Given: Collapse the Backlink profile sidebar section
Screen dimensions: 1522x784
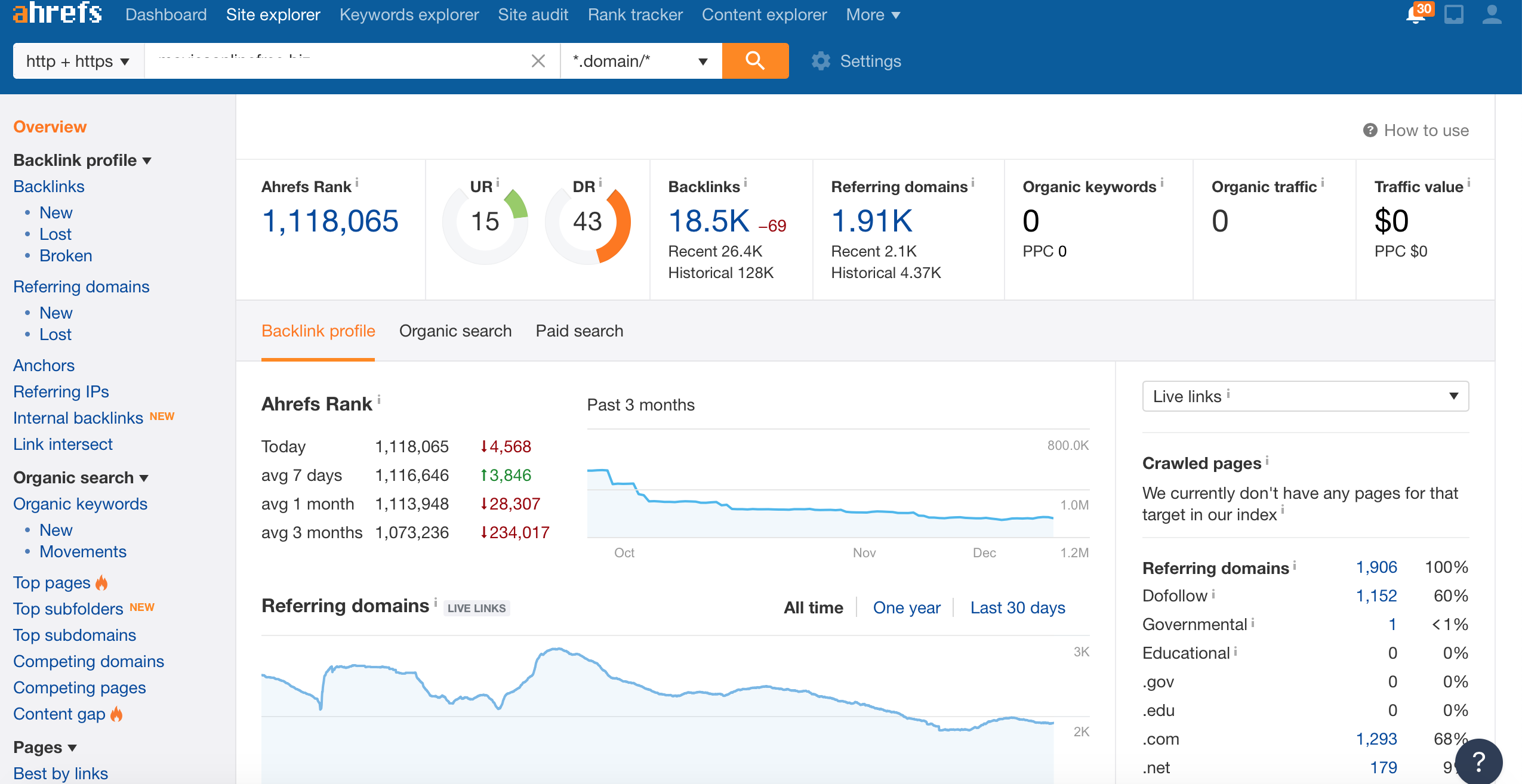Looking at the screenshot, I should (82, 160).
